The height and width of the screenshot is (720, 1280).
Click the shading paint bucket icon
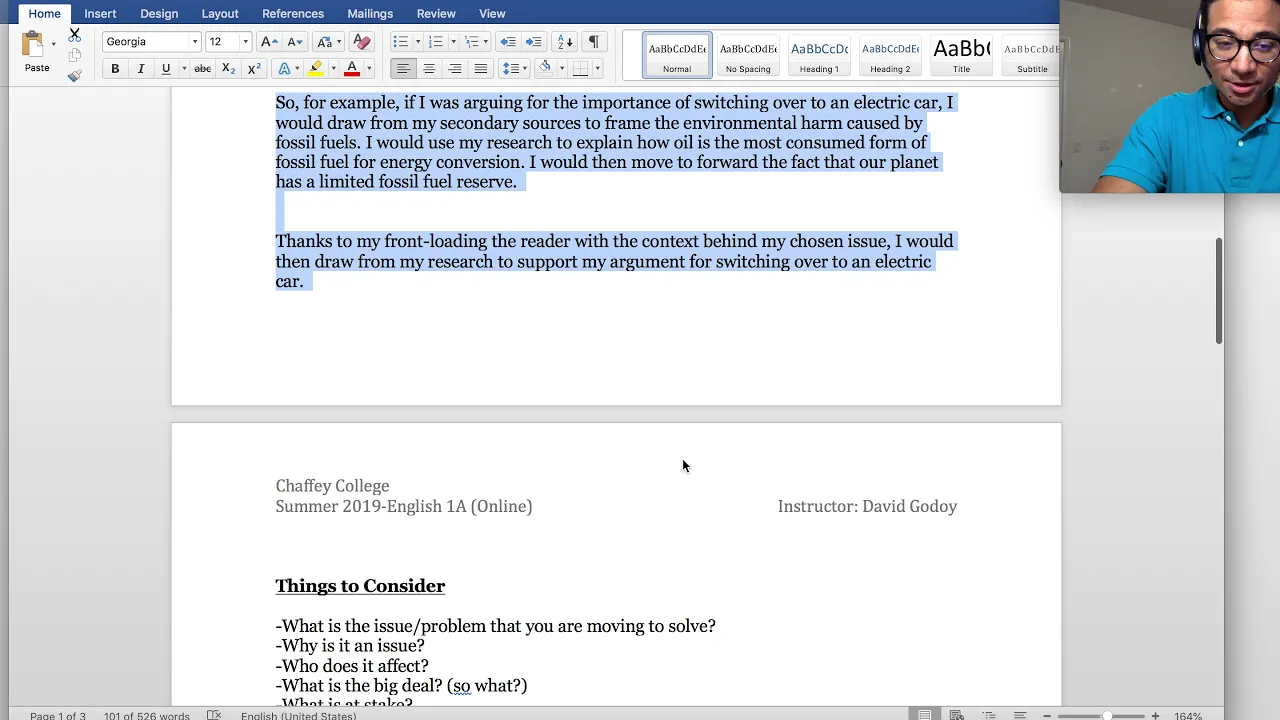[x=544, y=68]
